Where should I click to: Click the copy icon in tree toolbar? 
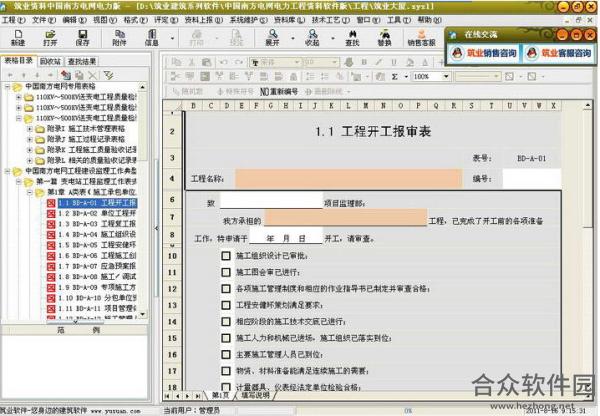click(79, 75)
